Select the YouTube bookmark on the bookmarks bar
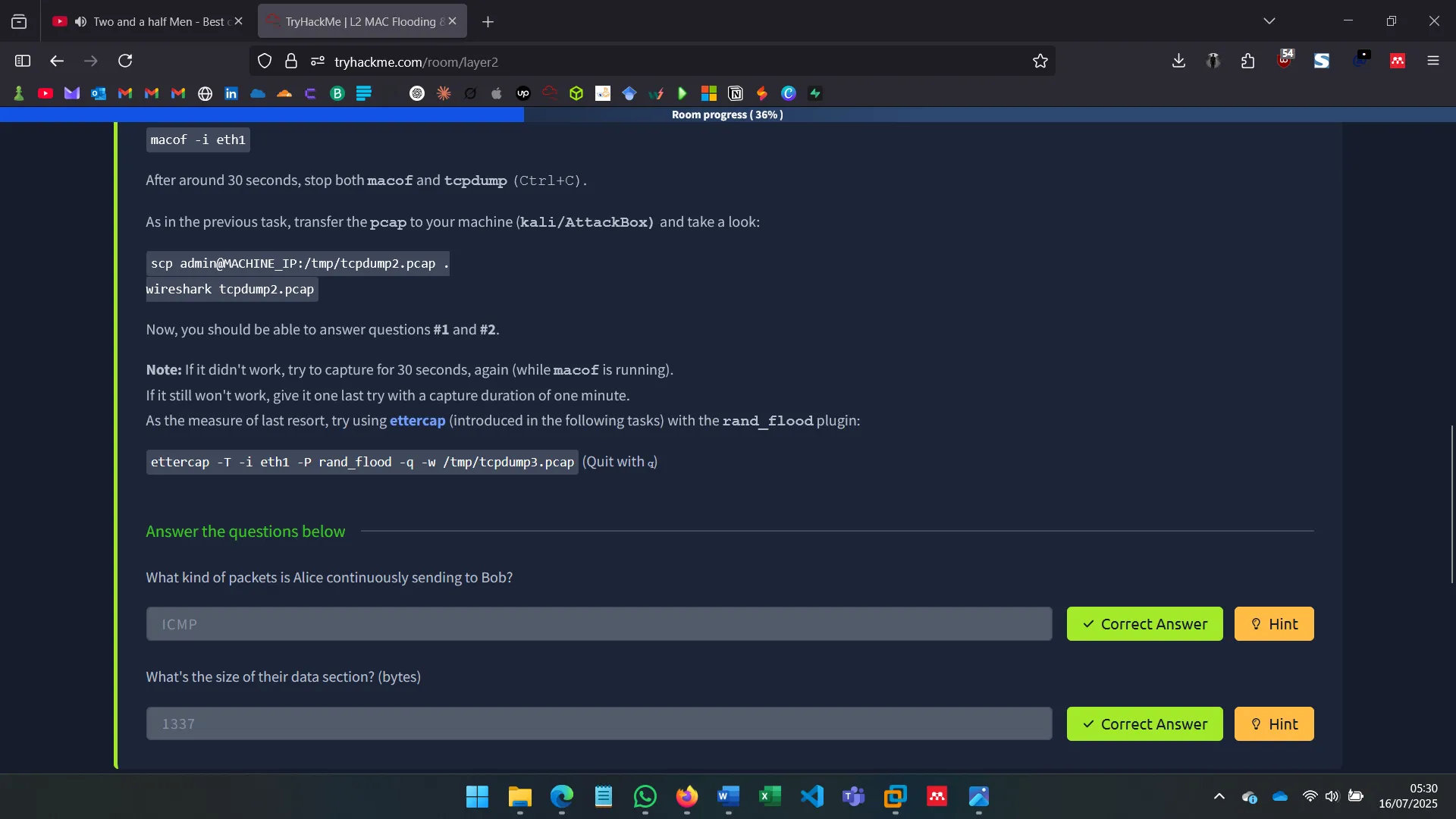The height and width of the screenshot is (819, 1456). coord(45,93)
